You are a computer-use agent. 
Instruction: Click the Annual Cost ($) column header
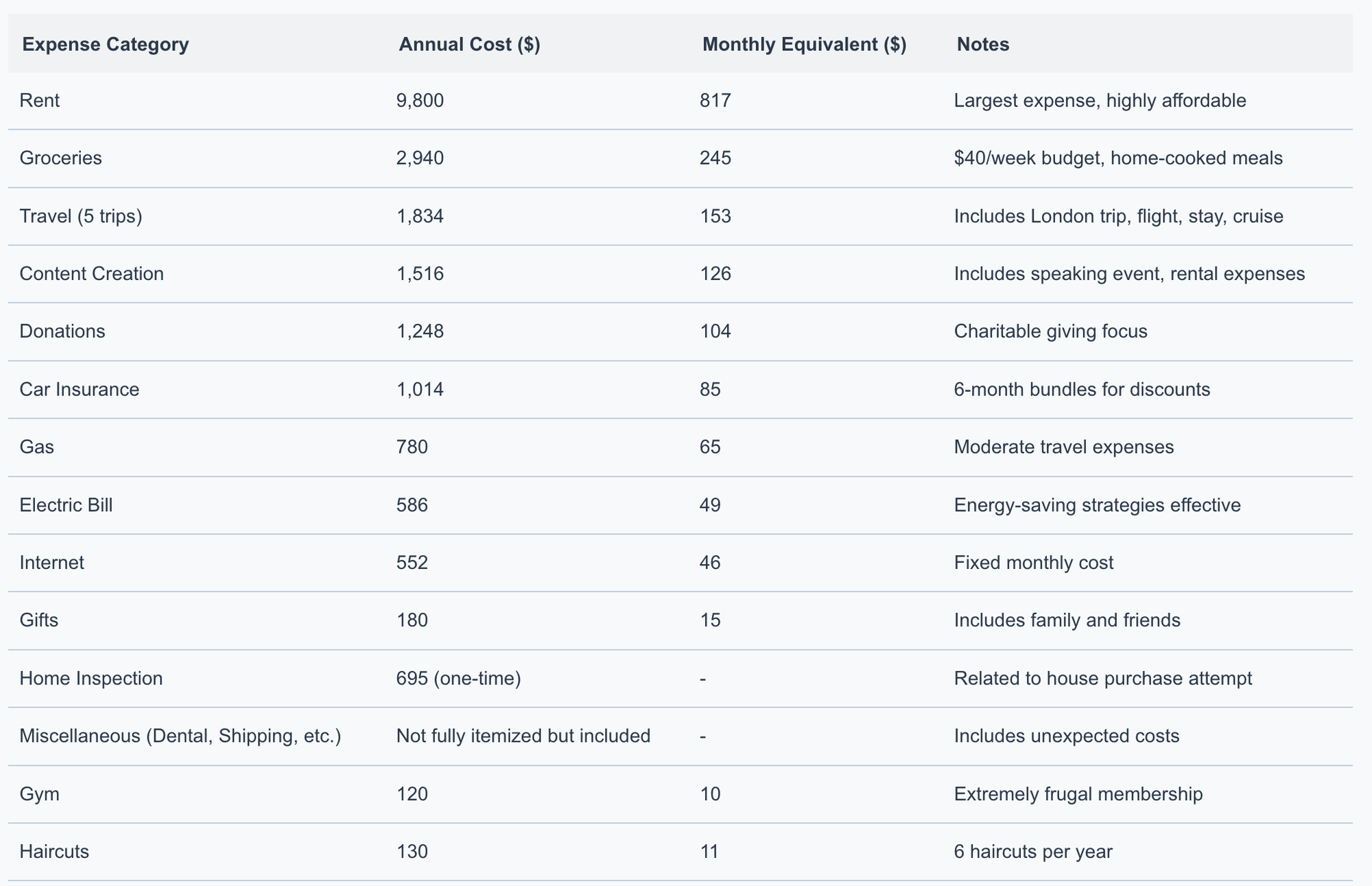coord(469,45)
